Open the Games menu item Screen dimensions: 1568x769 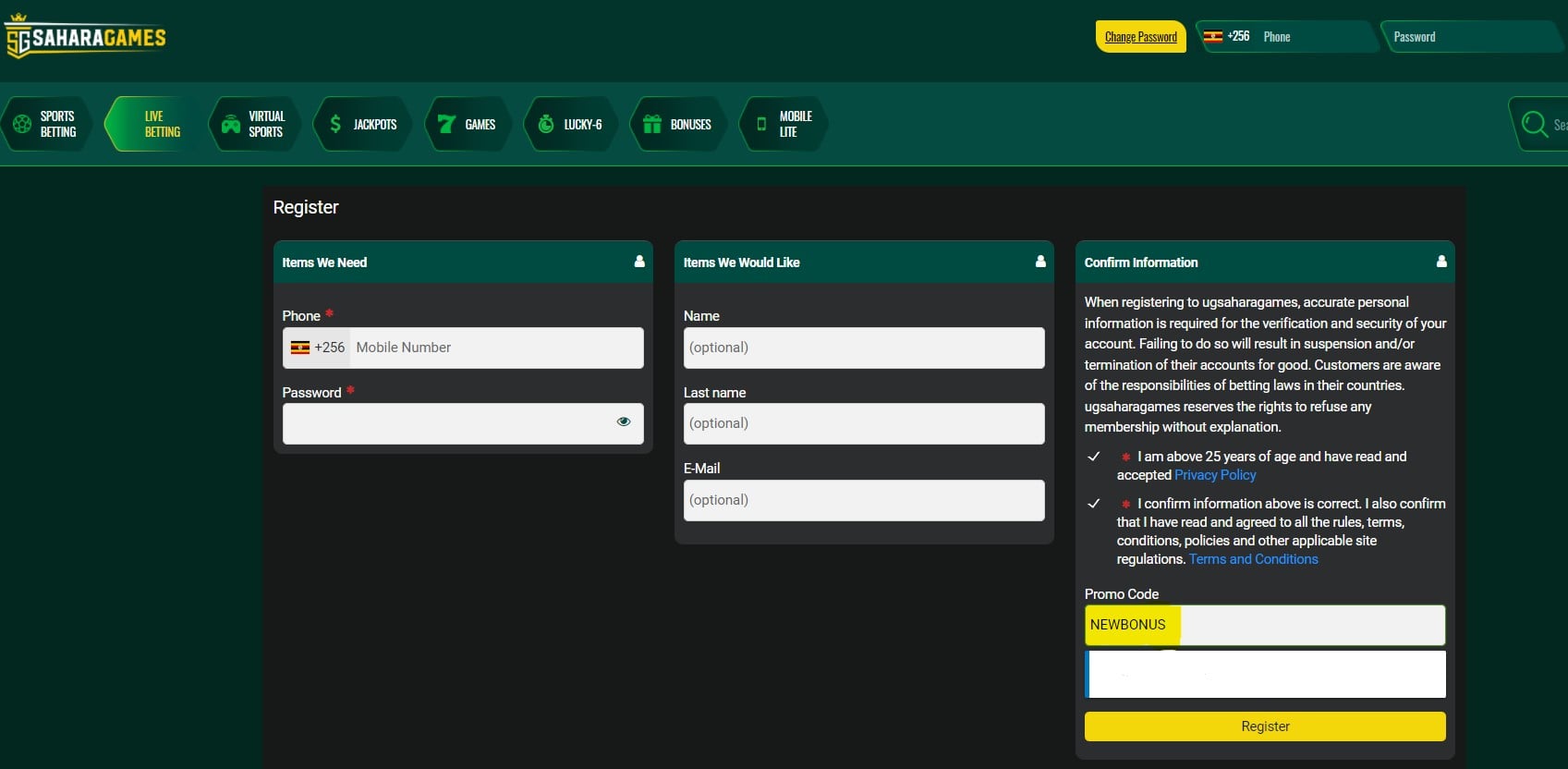[468, 124]
